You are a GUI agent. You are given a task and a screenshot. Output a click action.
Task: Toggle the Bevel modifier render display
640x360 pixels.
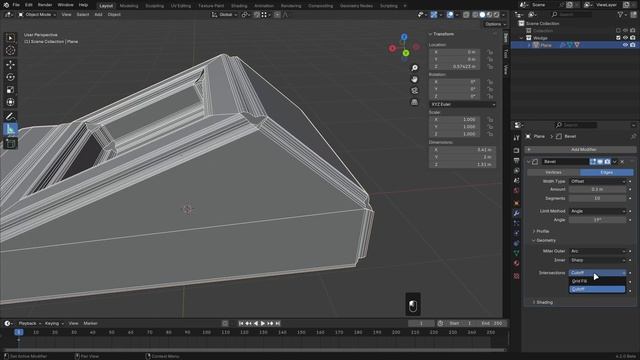[x=607, y=162]
